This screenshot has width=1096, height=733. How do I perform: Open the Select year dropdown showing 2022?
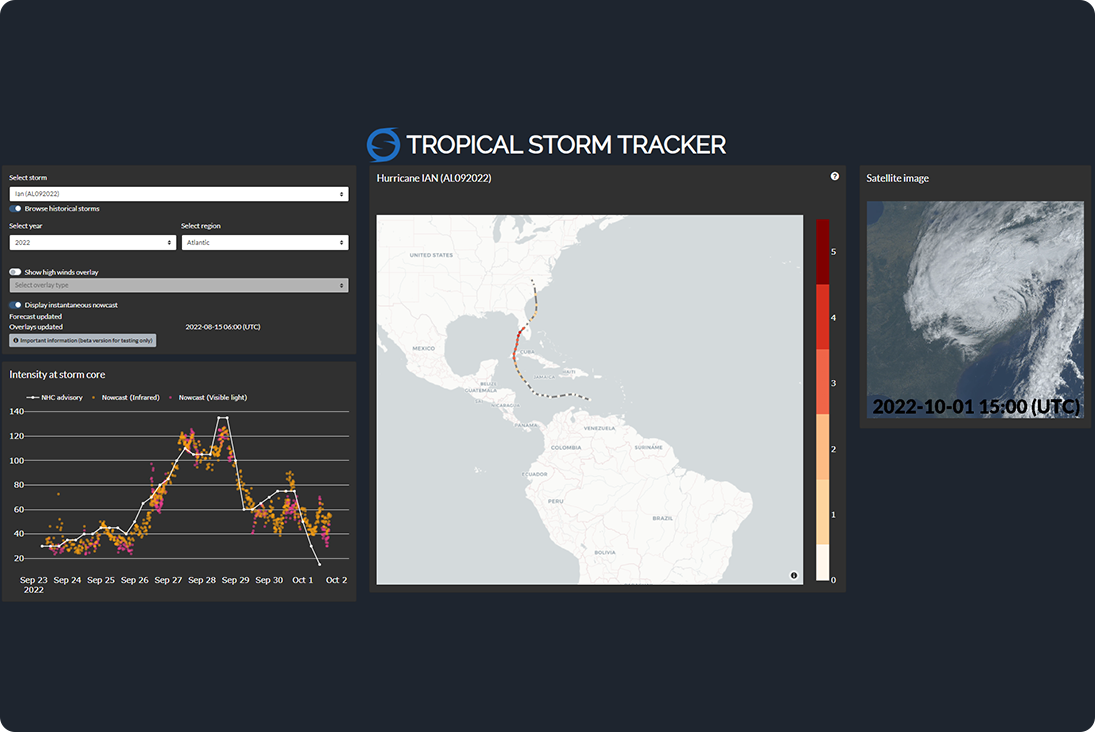[x=92, y=242]
